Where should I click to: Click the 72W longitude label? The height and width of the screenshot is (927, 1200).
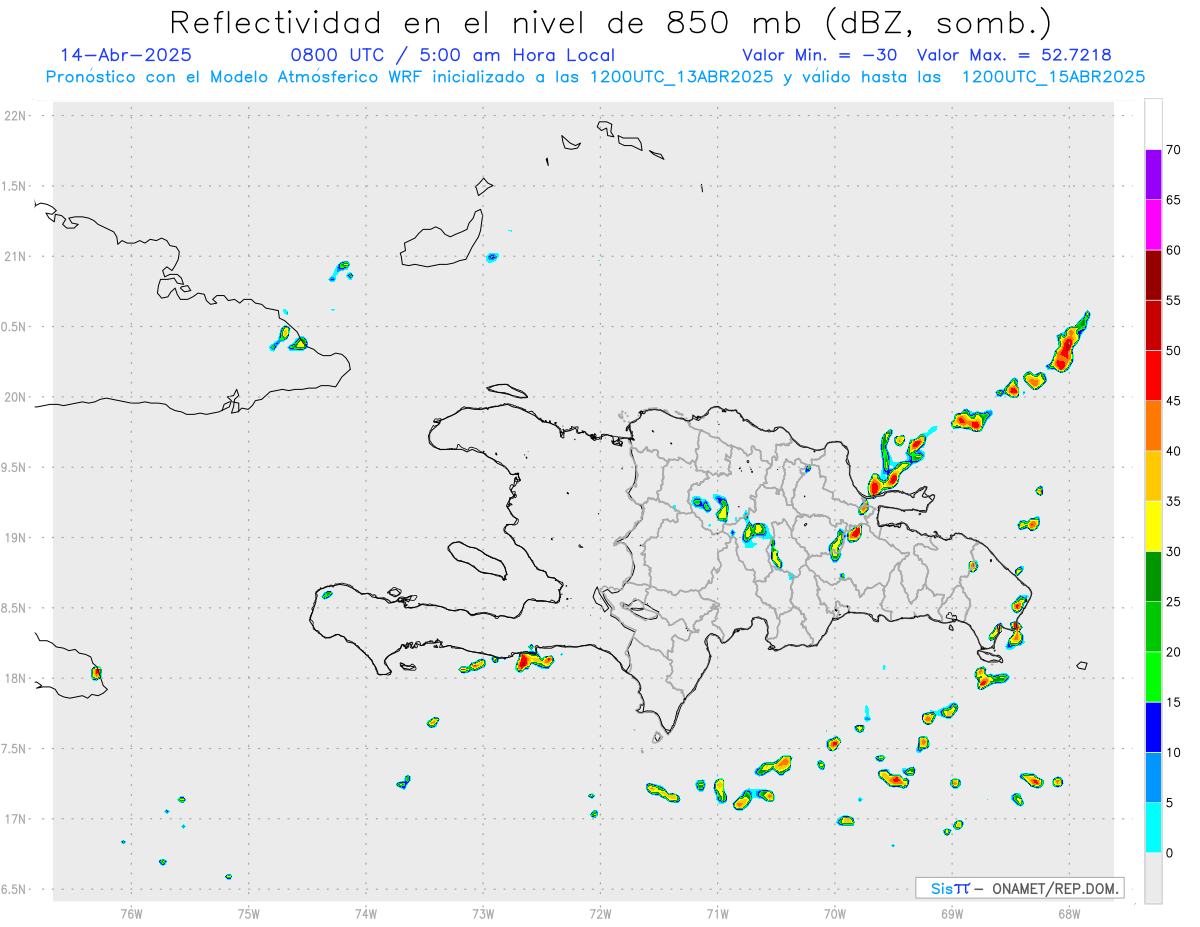[x=600, y=913]
